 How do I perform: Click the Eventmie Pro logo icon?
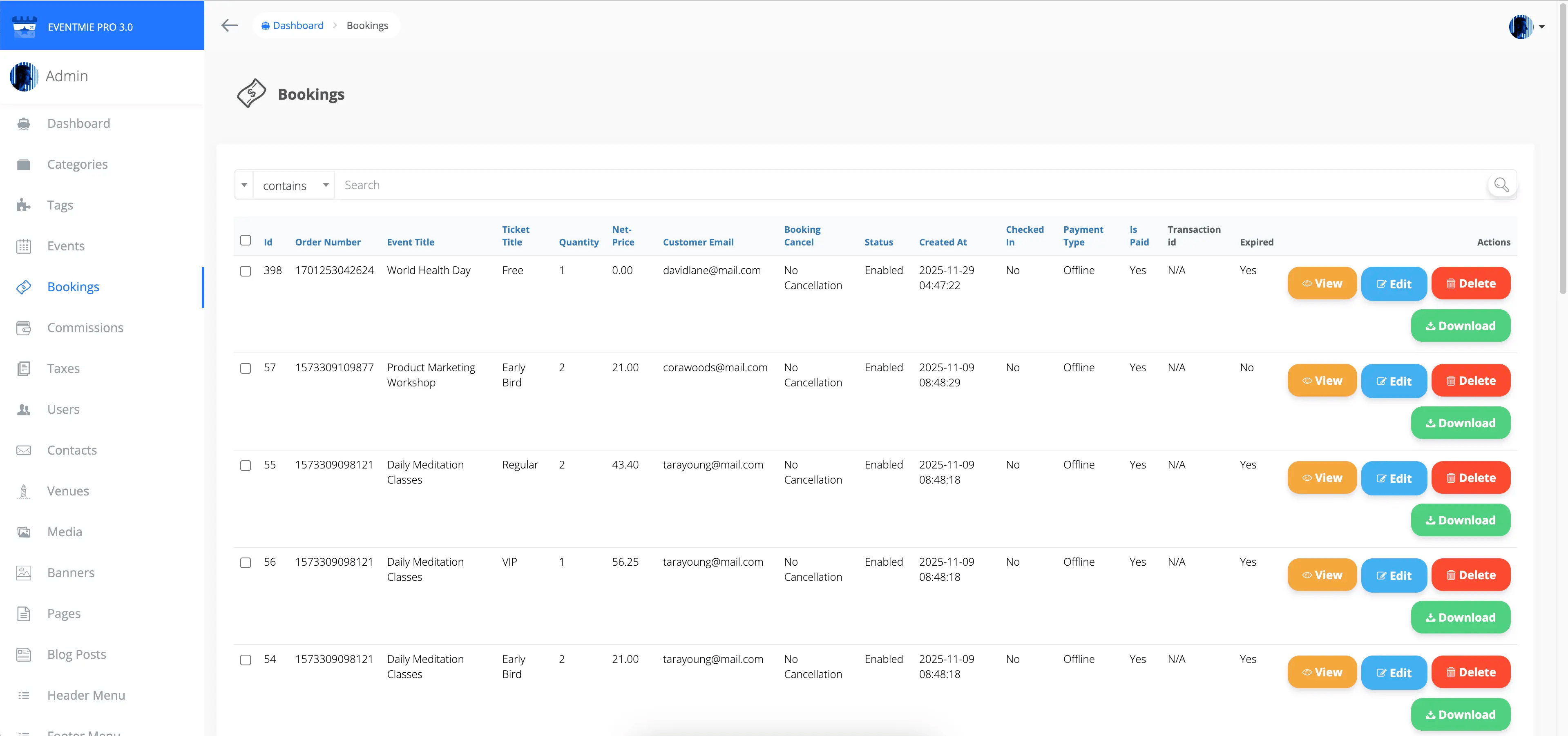(25, 26)
